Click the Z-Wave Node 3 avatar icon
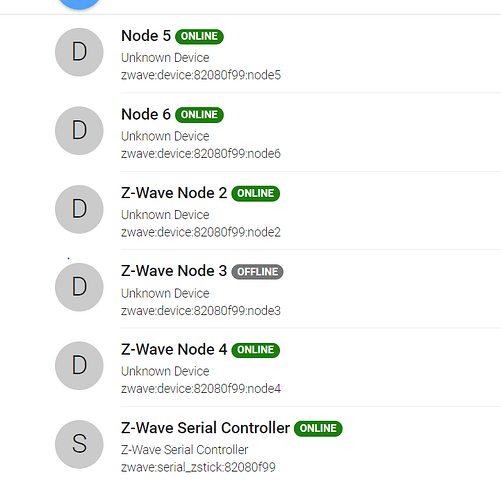 point(79,287)
